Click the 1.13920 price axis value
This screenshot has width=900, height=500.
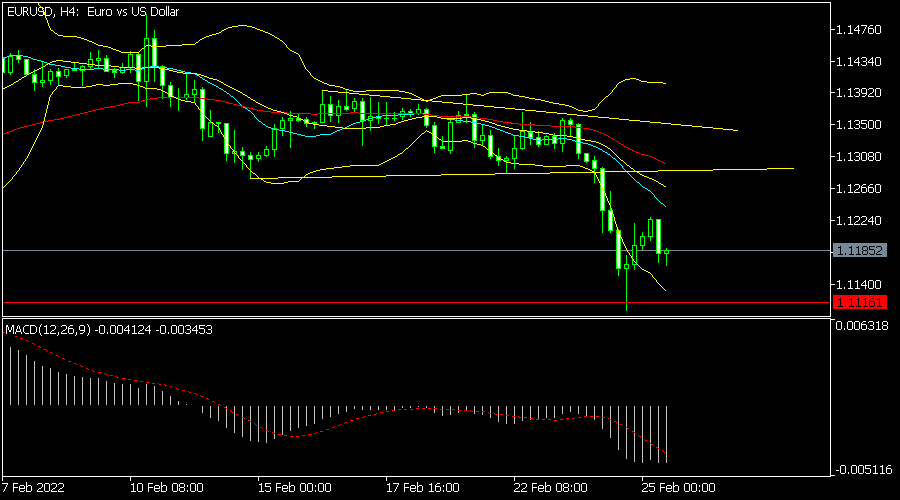click(859, 93)
